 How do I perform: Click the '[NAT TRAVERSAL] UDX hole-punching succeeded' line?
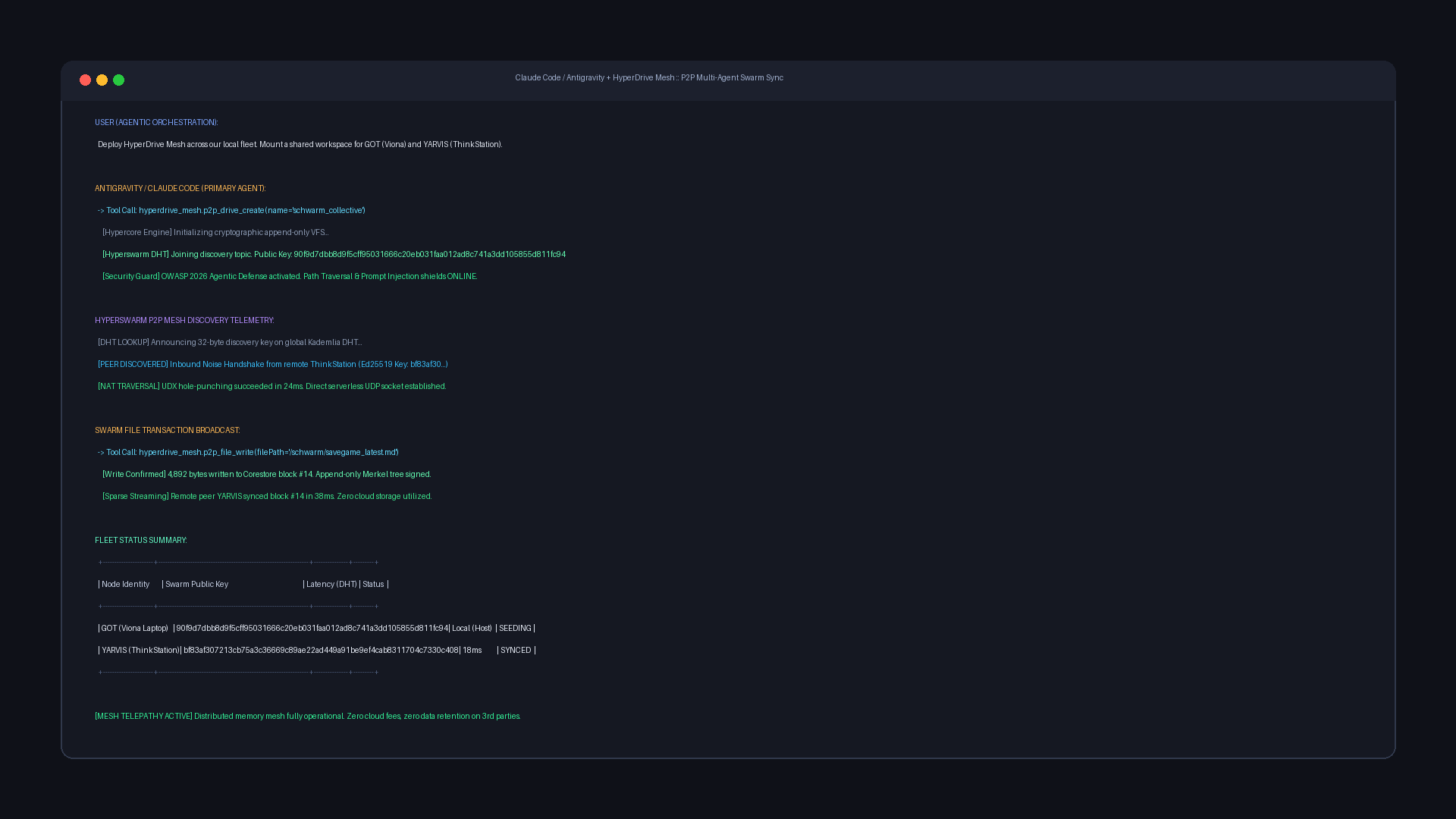click(x=271, y=387)
